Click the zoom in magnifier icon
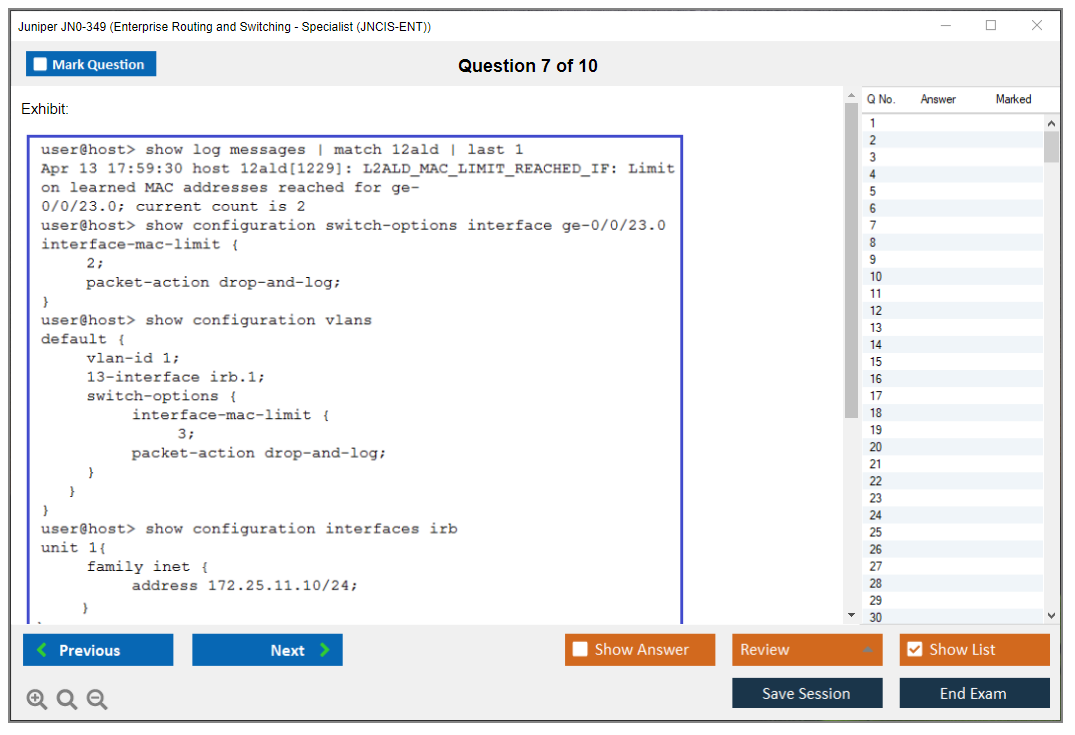Viewport: 1075px width, 735px height. click(37, 699)
